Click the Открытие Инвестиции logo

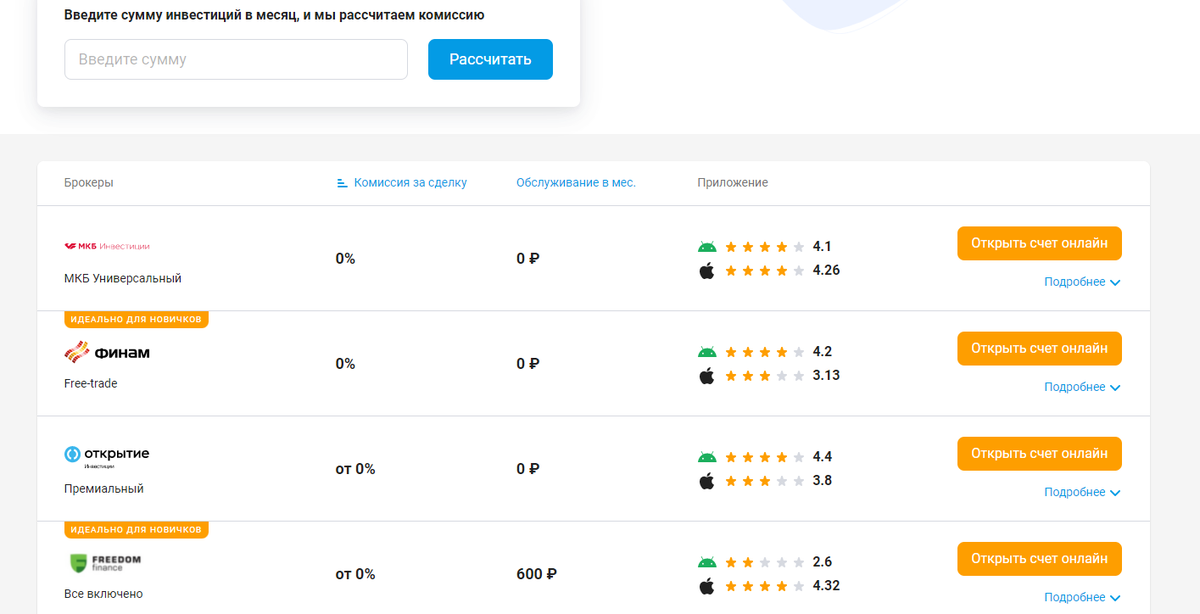tap(107, 456)
